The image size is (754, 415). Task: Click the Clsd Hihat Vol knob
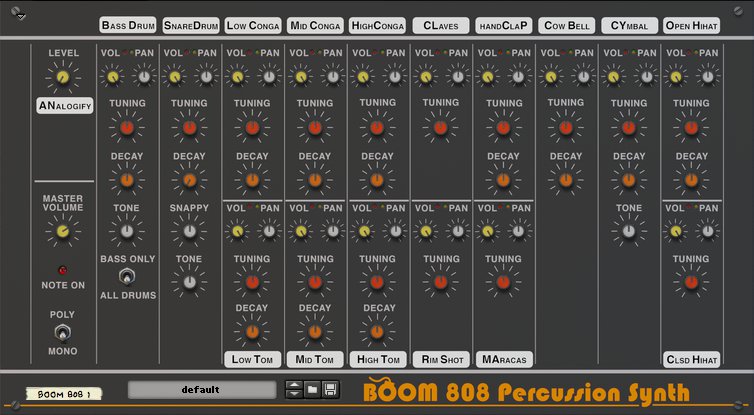click(676, 231)
